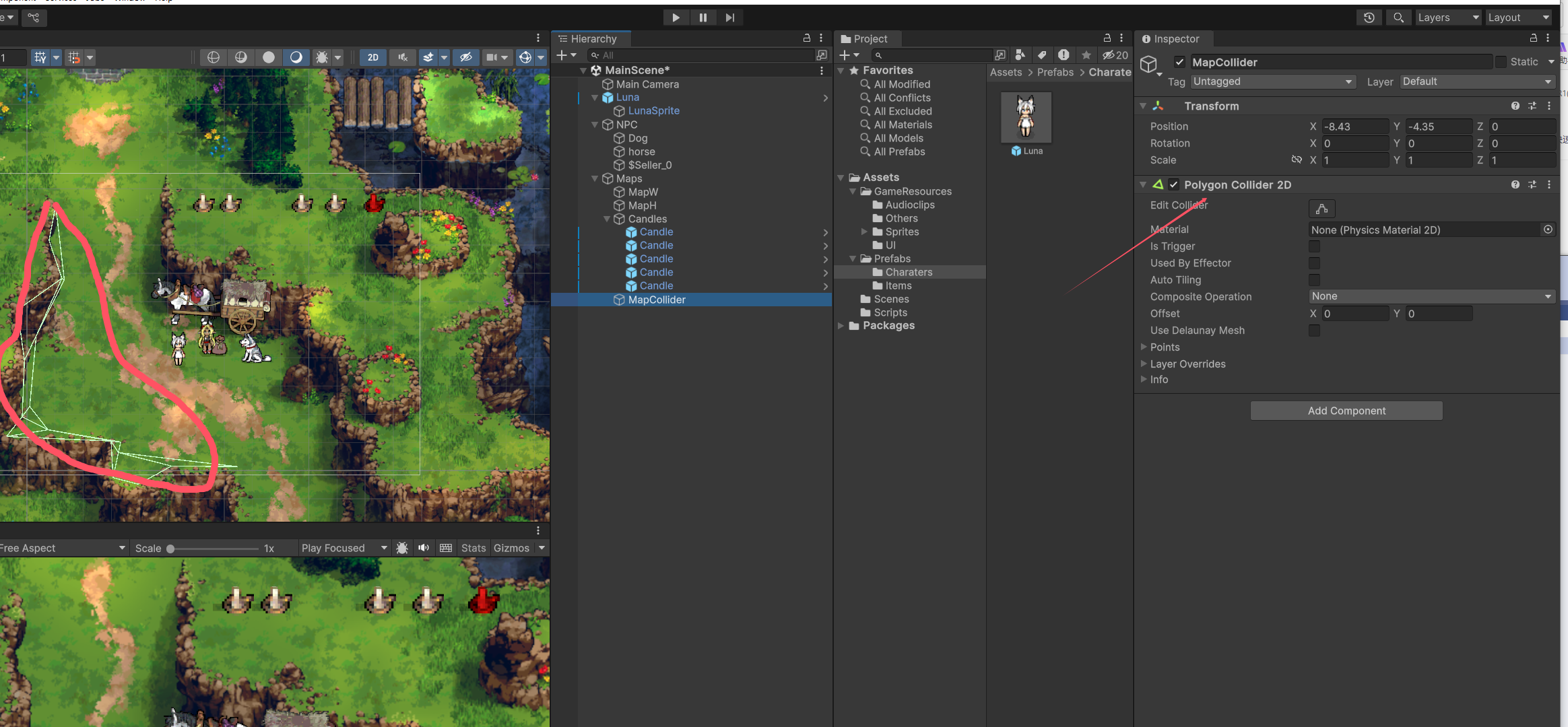This screenshot has height=727, width=1568.
Task: Open the Composite Operation dropdown
Action: click(x=1431, y=296)
